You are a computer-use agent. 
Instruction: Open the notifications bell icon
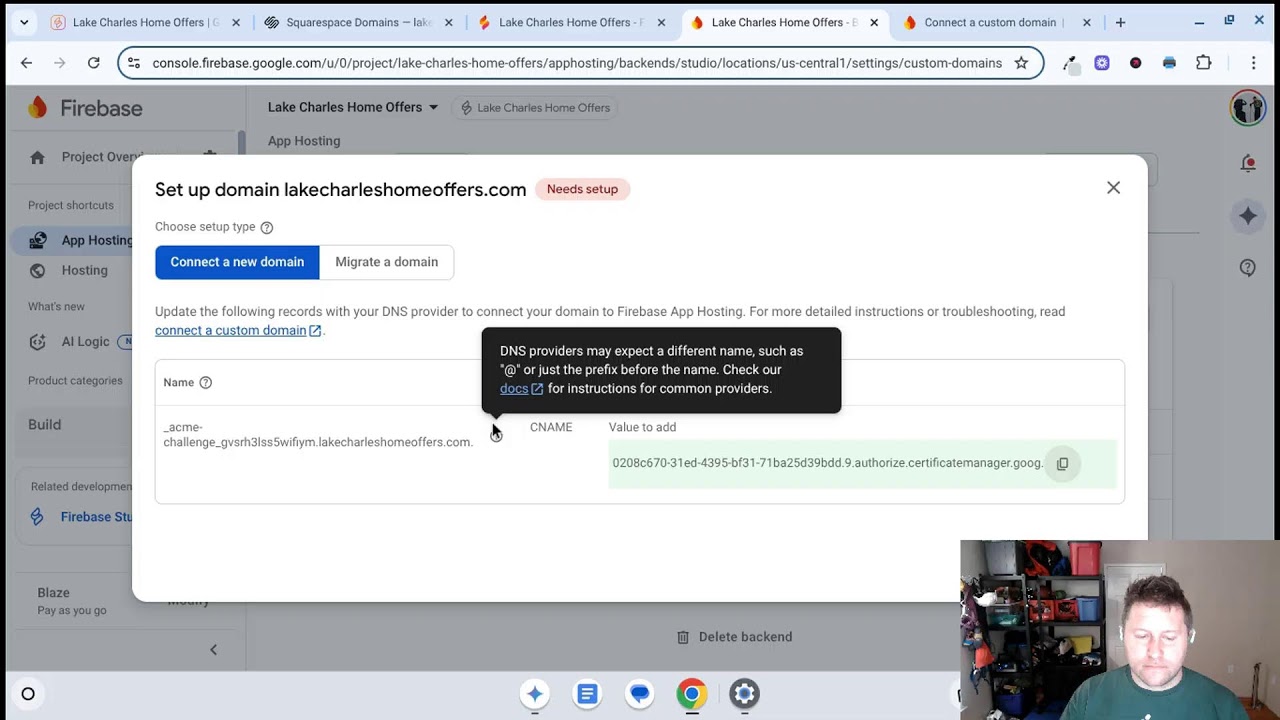1248,163
